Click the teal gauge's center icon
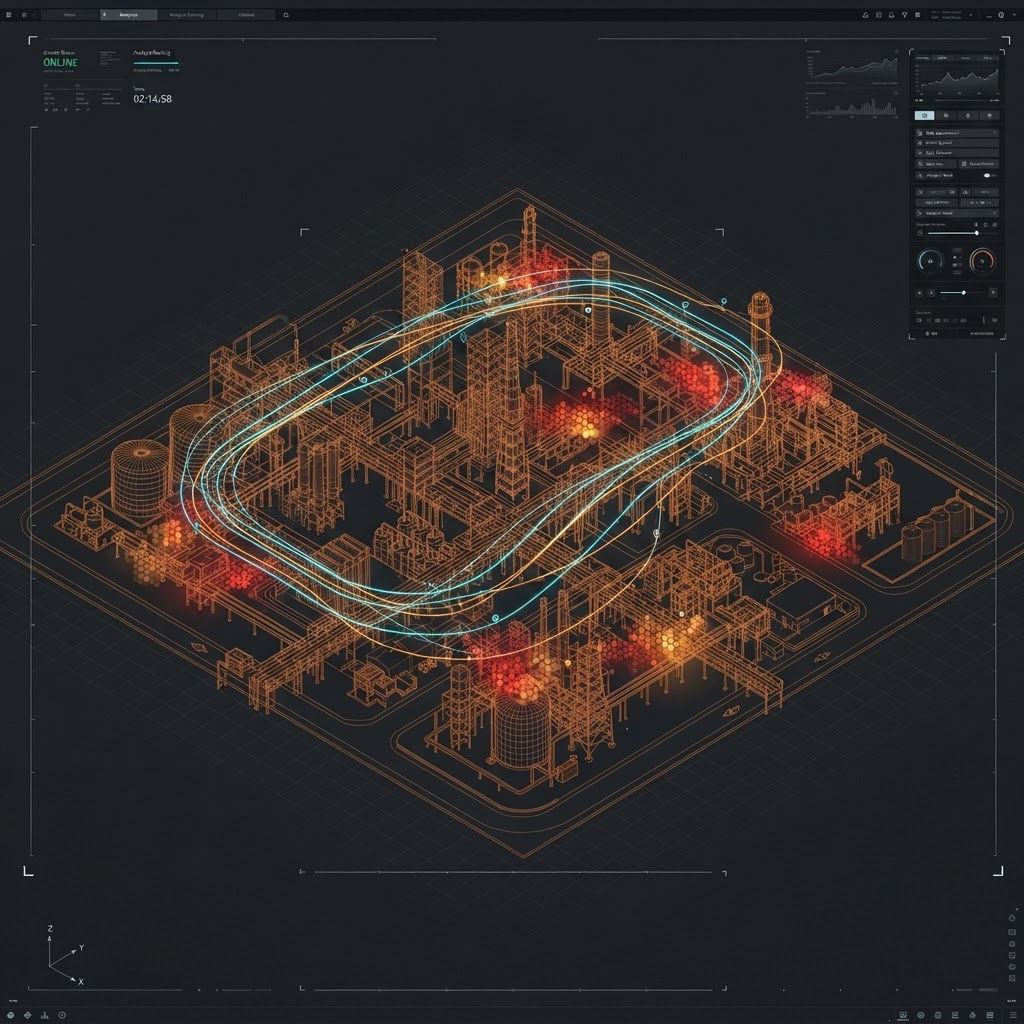This screenshot has height=1024, width=1024. 931,261
